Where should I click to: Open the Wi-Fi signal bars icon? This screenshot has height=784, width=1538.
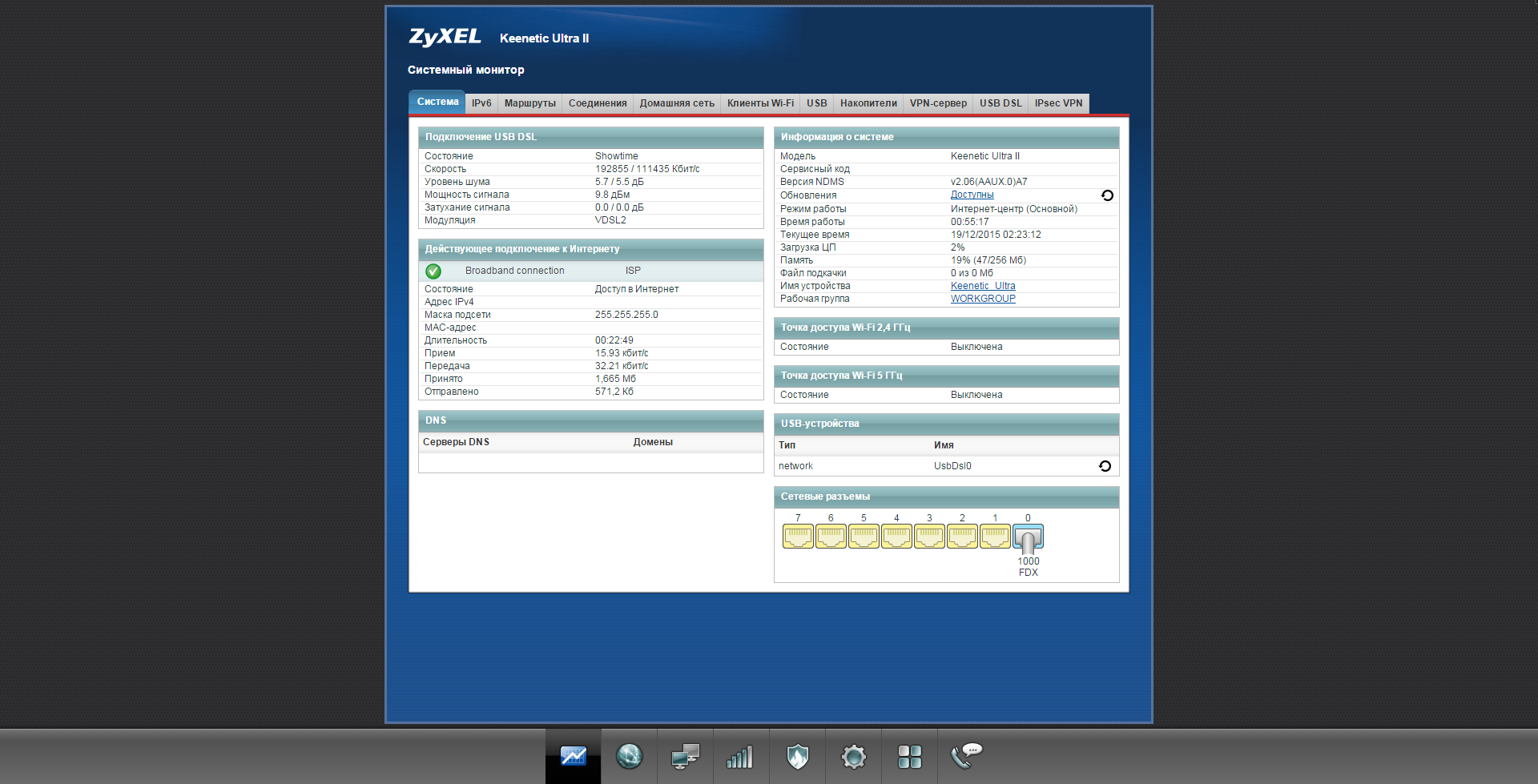tap(741, 756)
